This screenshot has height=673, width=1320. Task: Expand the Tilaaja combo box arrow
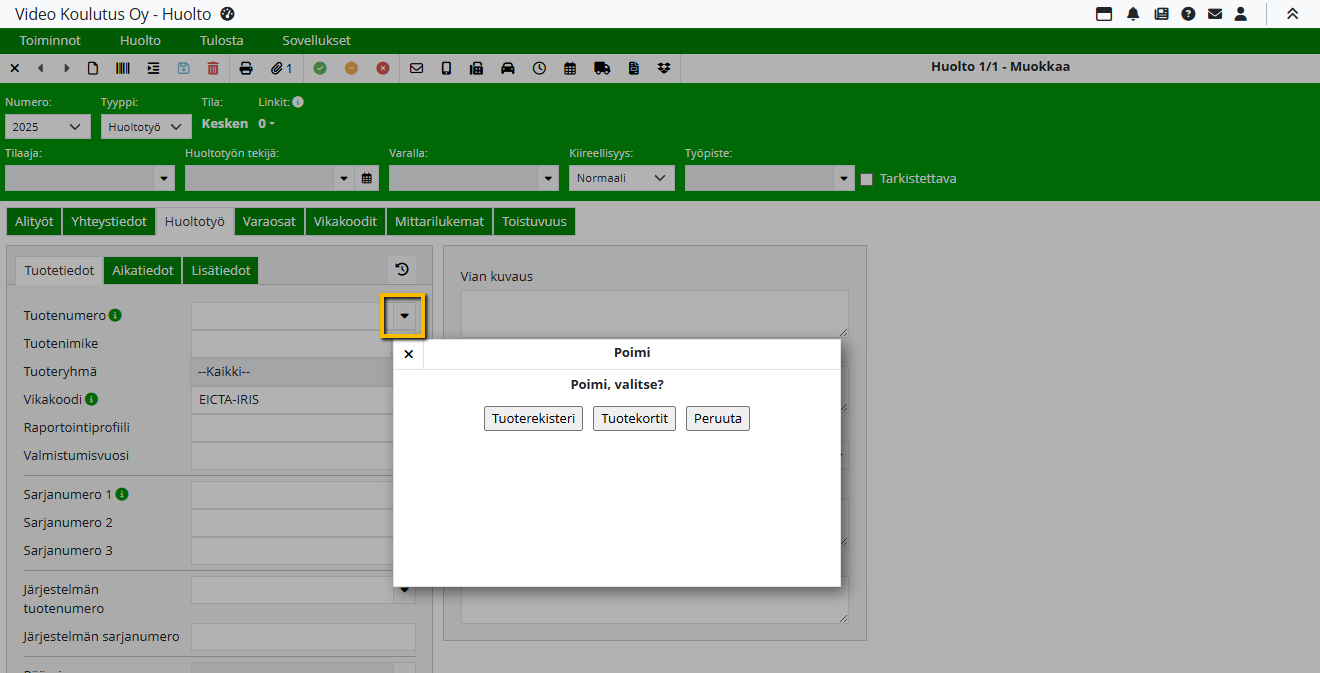coord(164,178)
